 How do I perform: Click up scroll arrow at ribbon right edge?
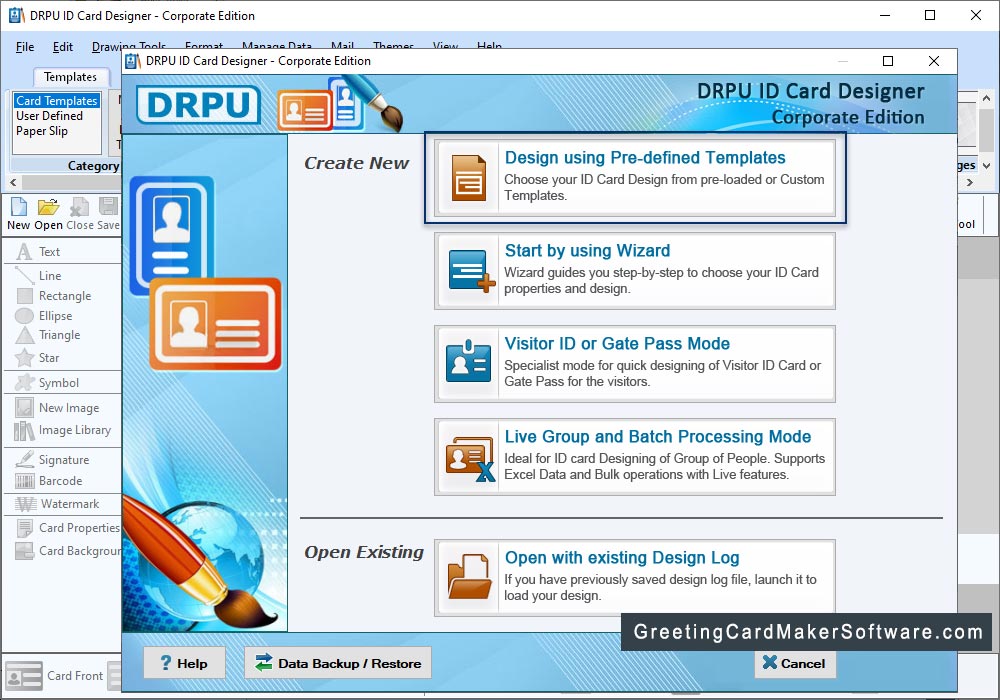[987, 99]
